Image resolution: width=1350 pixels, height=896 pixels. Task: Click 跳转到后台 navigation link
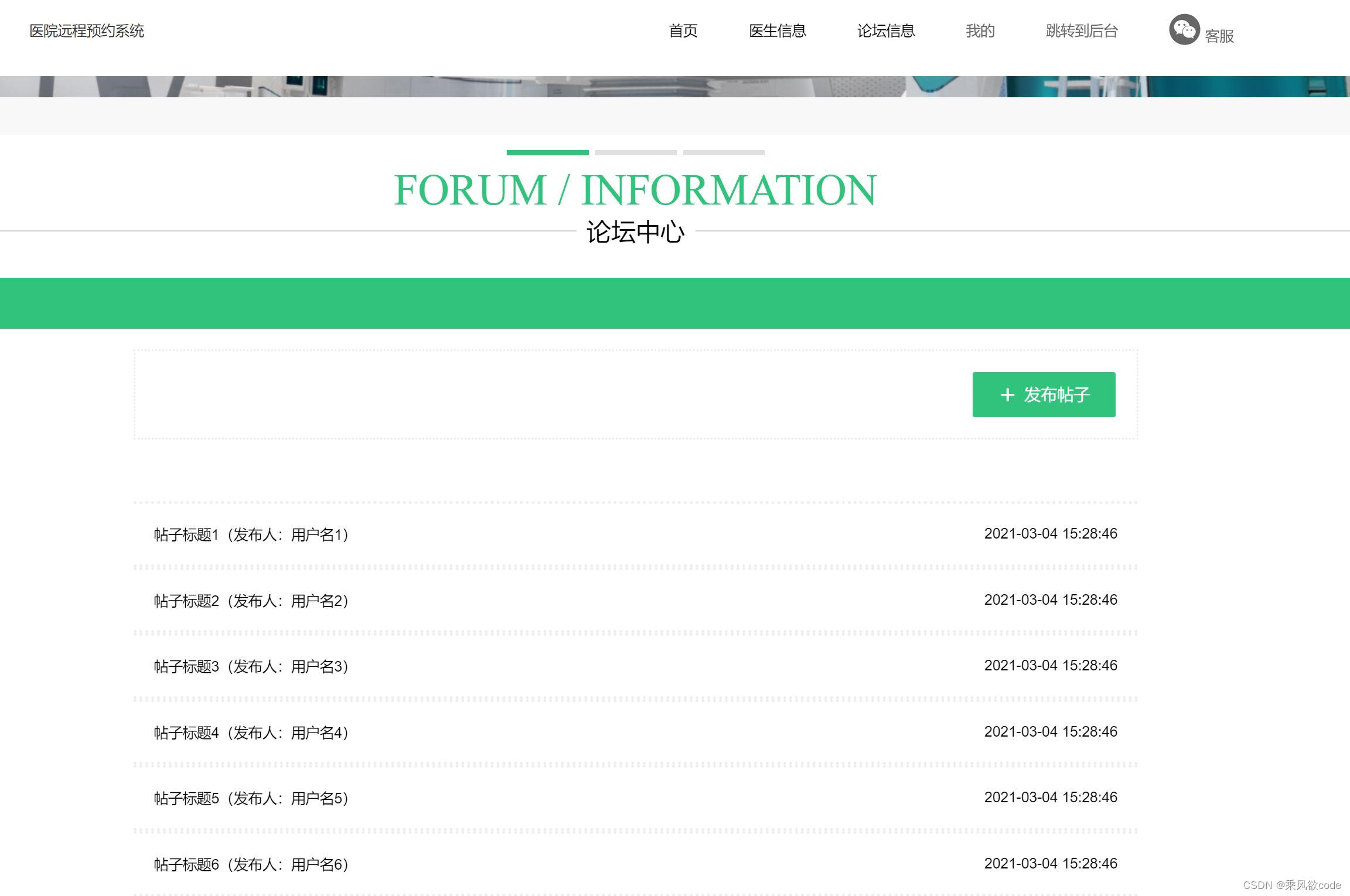pos(1082,30)
